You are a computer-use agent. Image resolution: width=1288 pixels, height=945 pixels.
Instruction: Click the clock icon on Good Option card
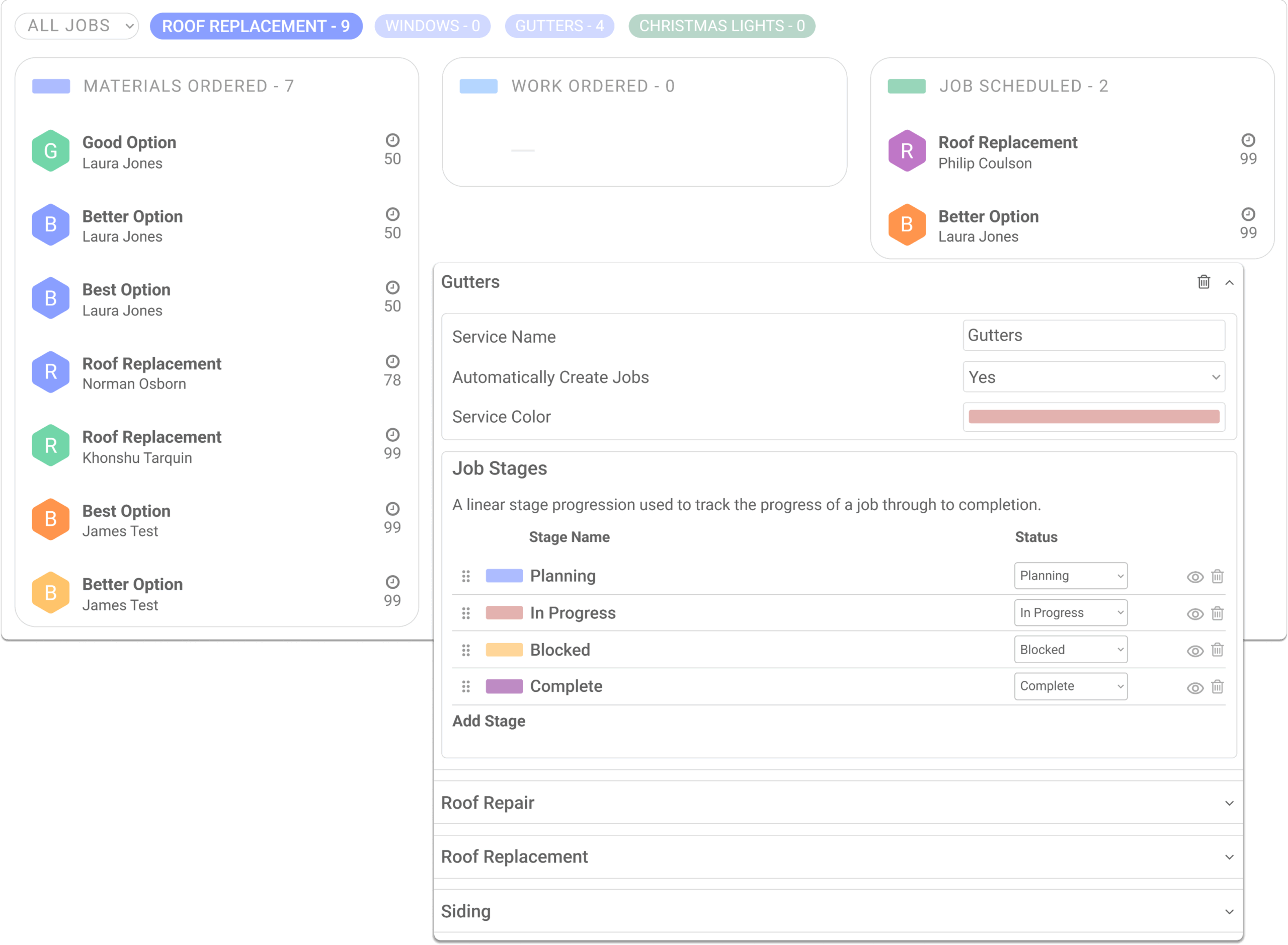pyautogui.click(x=392, y=140)
